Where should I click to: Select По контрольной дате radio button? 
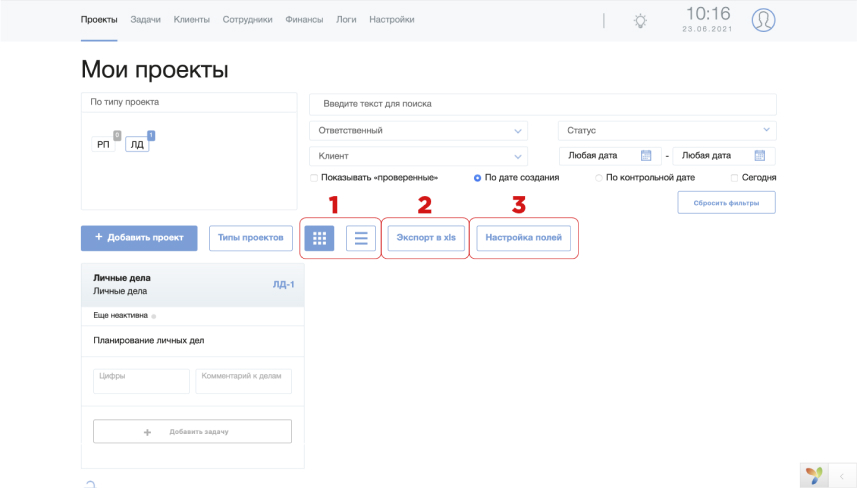(598, 178)
